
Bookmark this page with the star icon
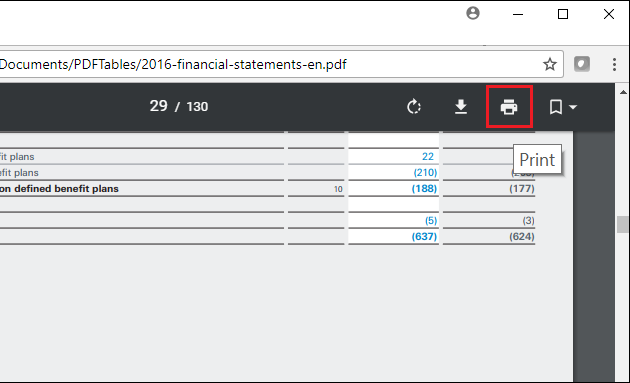[550, 64]
